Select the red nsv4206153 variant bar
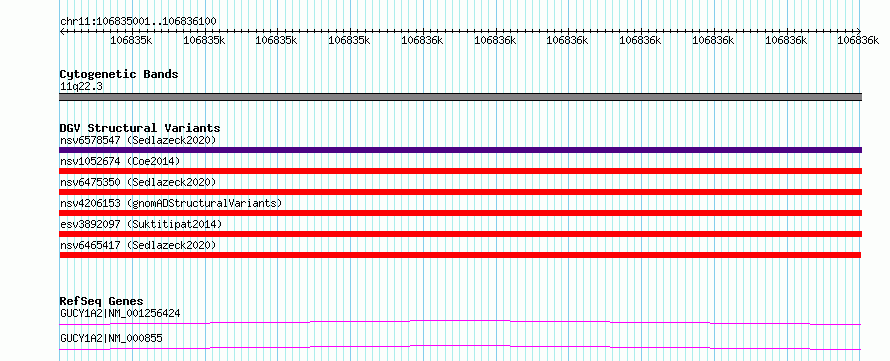890x361 pixels. [460, 213]
